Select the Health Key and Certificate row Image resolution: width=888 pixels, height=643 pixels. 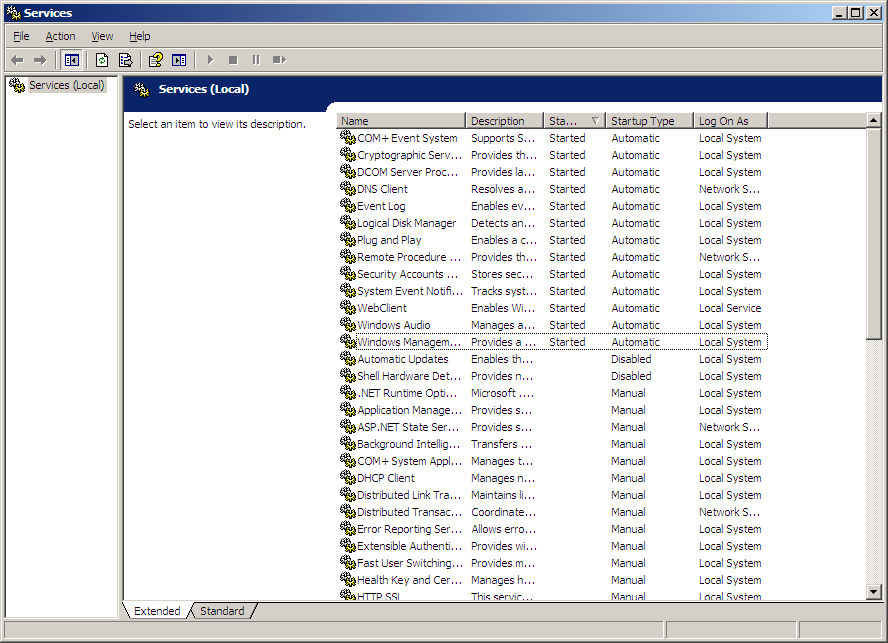[x=553, y=580]
